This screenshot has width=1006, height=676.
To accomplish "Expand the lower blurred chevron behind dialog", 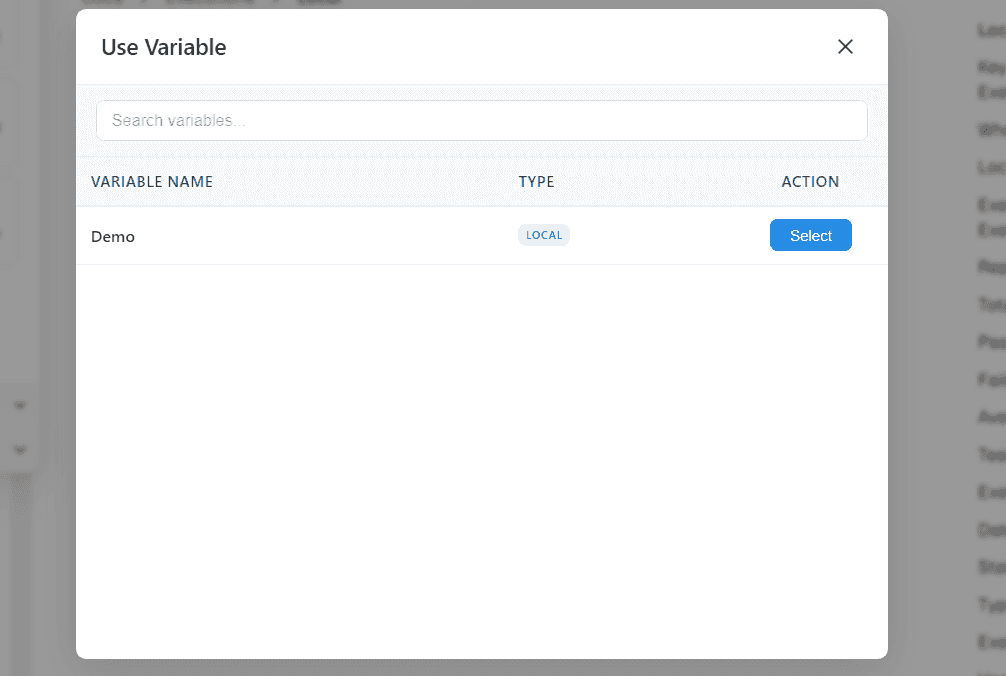I will 19,450.
